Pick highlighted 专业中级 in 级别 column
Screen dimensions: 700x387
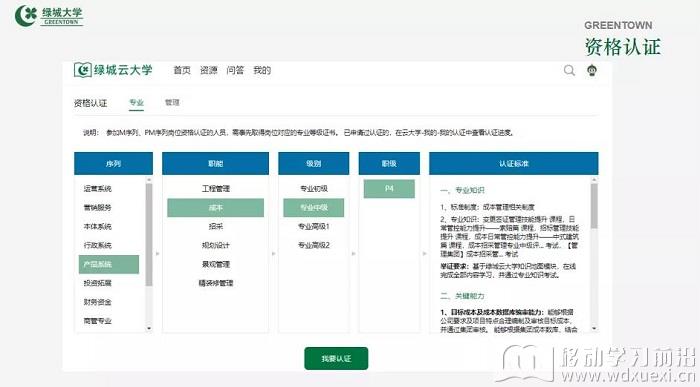click(x=314, y=208)
